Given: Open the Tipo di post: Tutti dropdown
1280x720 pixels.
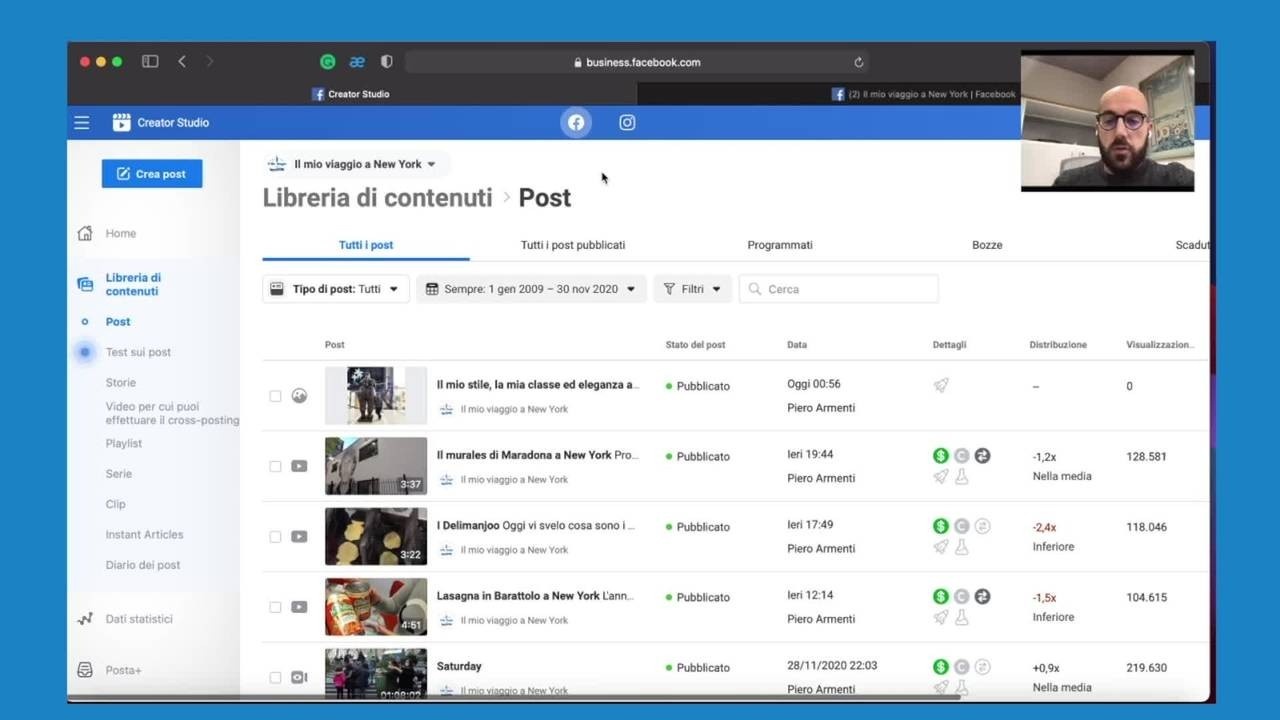Looking at the screenshot, I should click(336, 289).
